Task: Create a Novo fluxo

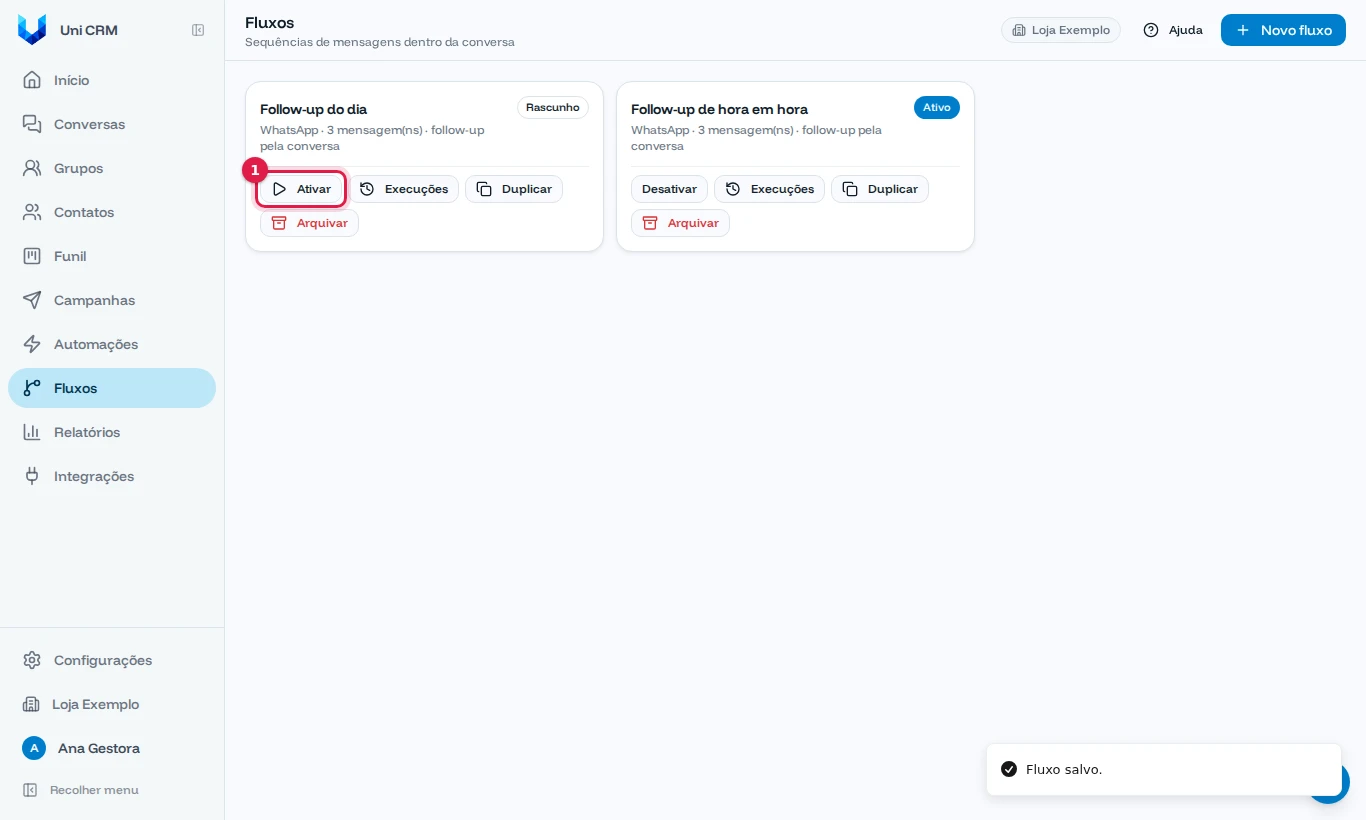Action: [x=1283, y=30]
